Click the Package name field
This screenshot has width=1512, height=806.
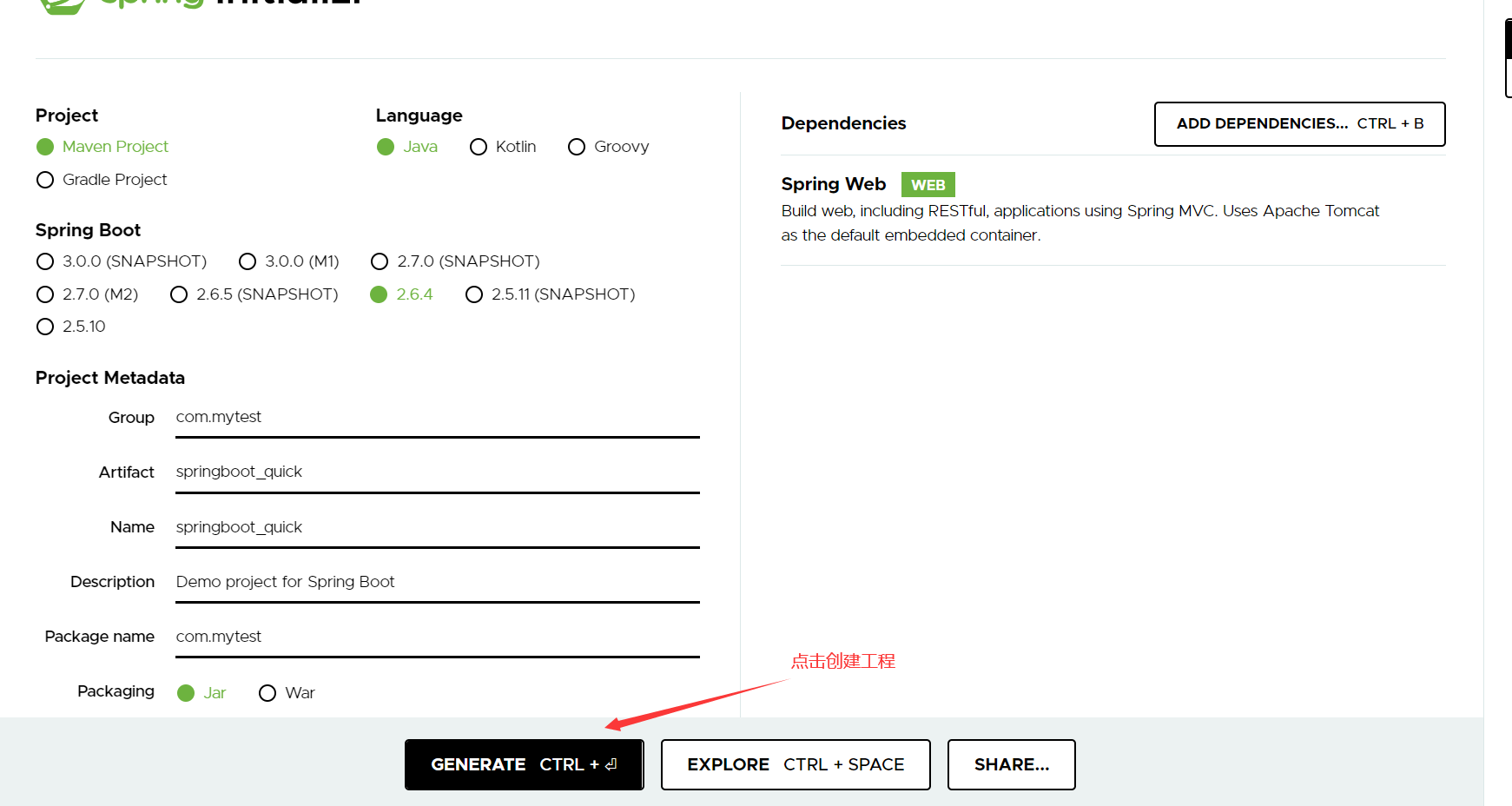[434, 637]
